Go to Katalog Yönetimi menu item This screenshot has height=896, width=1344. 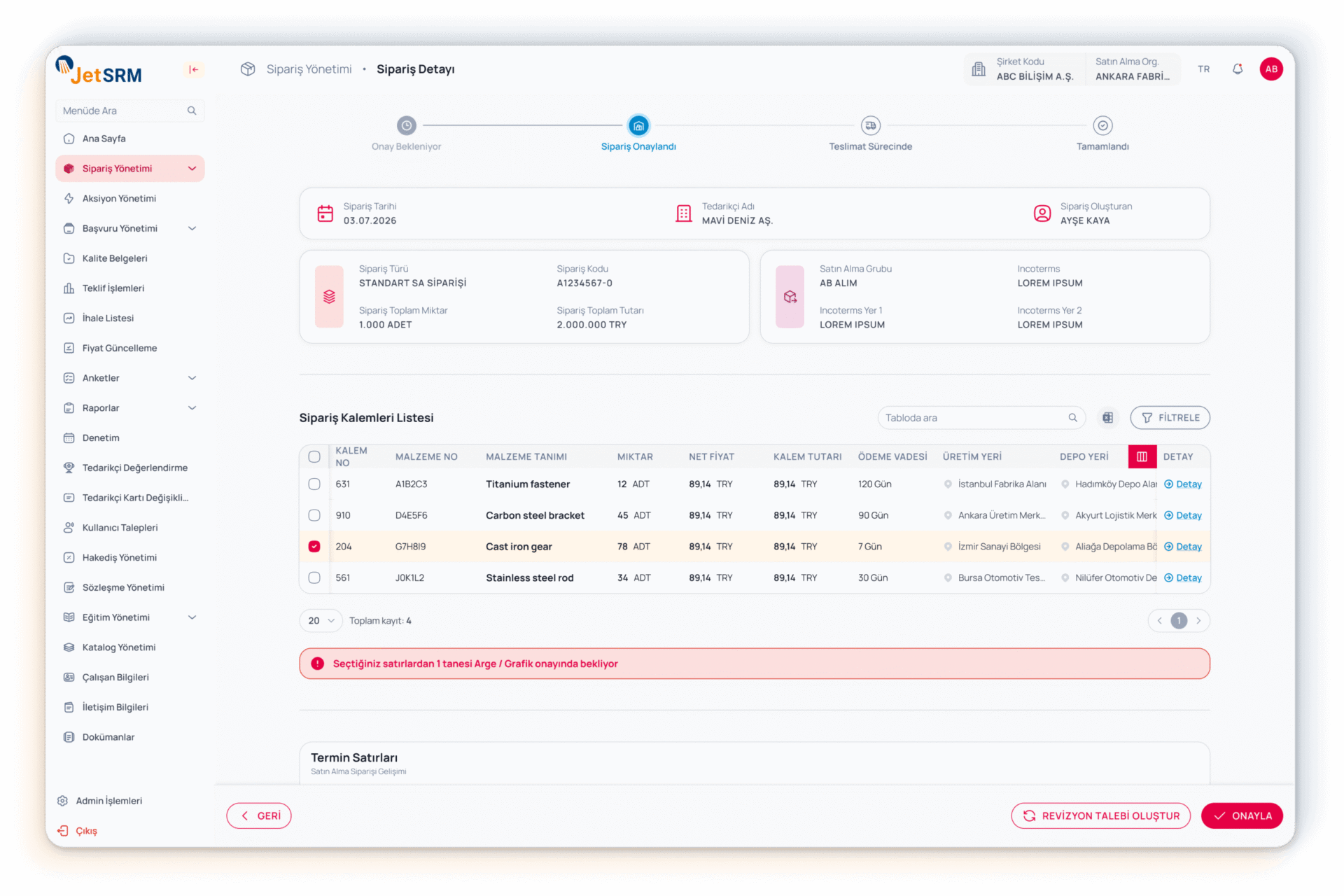[x=119, y=647]
